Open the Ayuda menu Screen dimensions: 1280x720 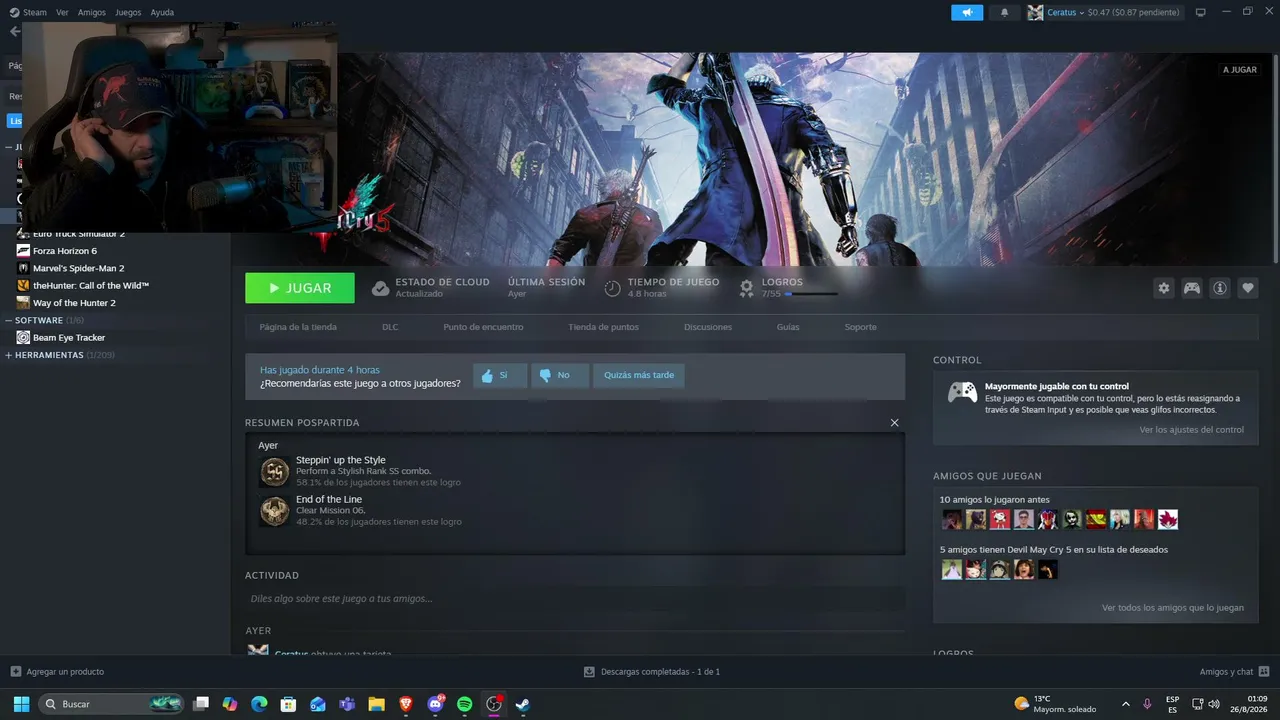[x=162, y=12]
